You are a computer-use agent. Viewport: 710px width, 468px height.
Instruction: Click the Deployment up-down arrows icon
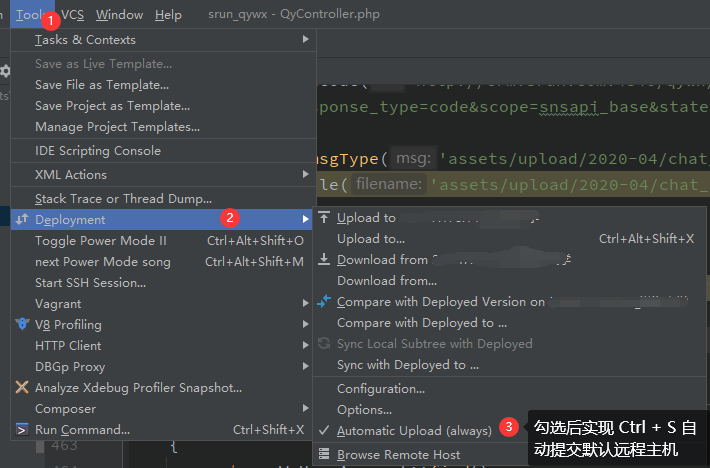tap(22, 220)
